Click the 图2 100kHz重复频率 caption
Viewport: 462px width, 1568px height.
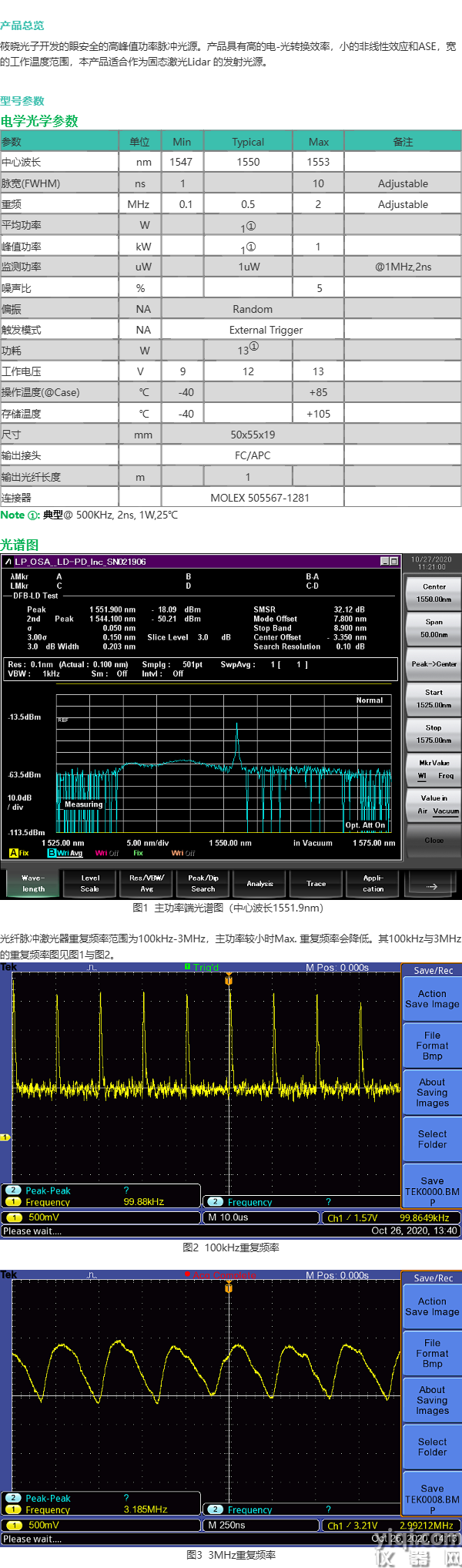(231, 1247)
